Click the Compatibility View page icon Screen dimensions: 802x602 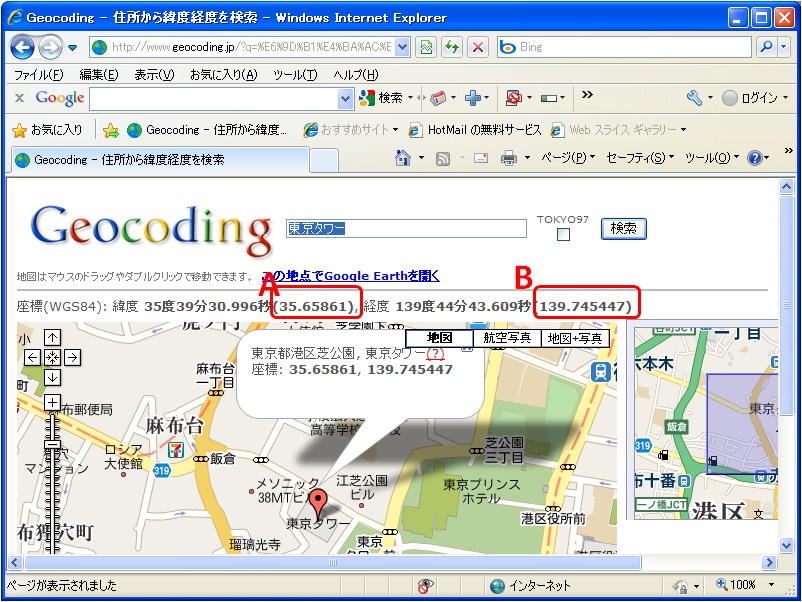pyautogui.click(x=426, y=47)
